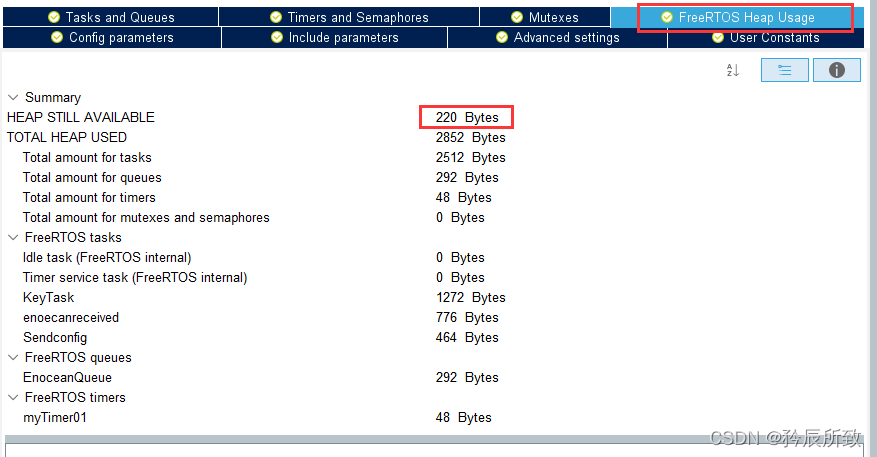Collapse the FreeRTOS timers section
877x457 pixels.
click(x=13, y=397)
